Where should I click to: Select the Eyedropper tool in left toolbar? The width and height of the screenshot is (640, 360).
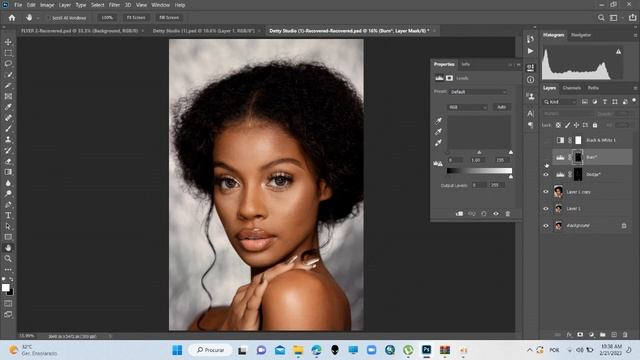[8, 107]
